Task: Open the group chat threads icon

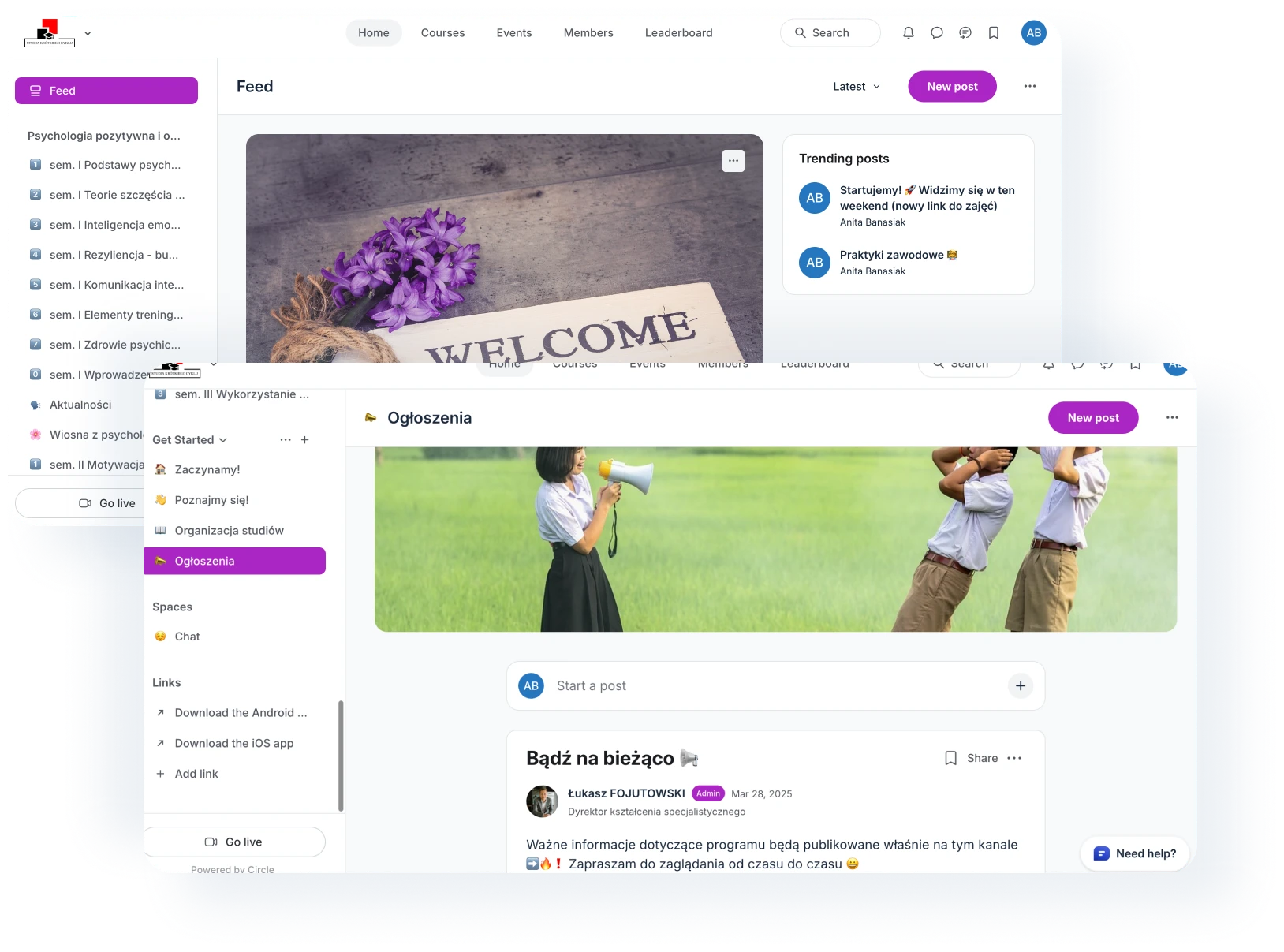Action: [965, 33]
